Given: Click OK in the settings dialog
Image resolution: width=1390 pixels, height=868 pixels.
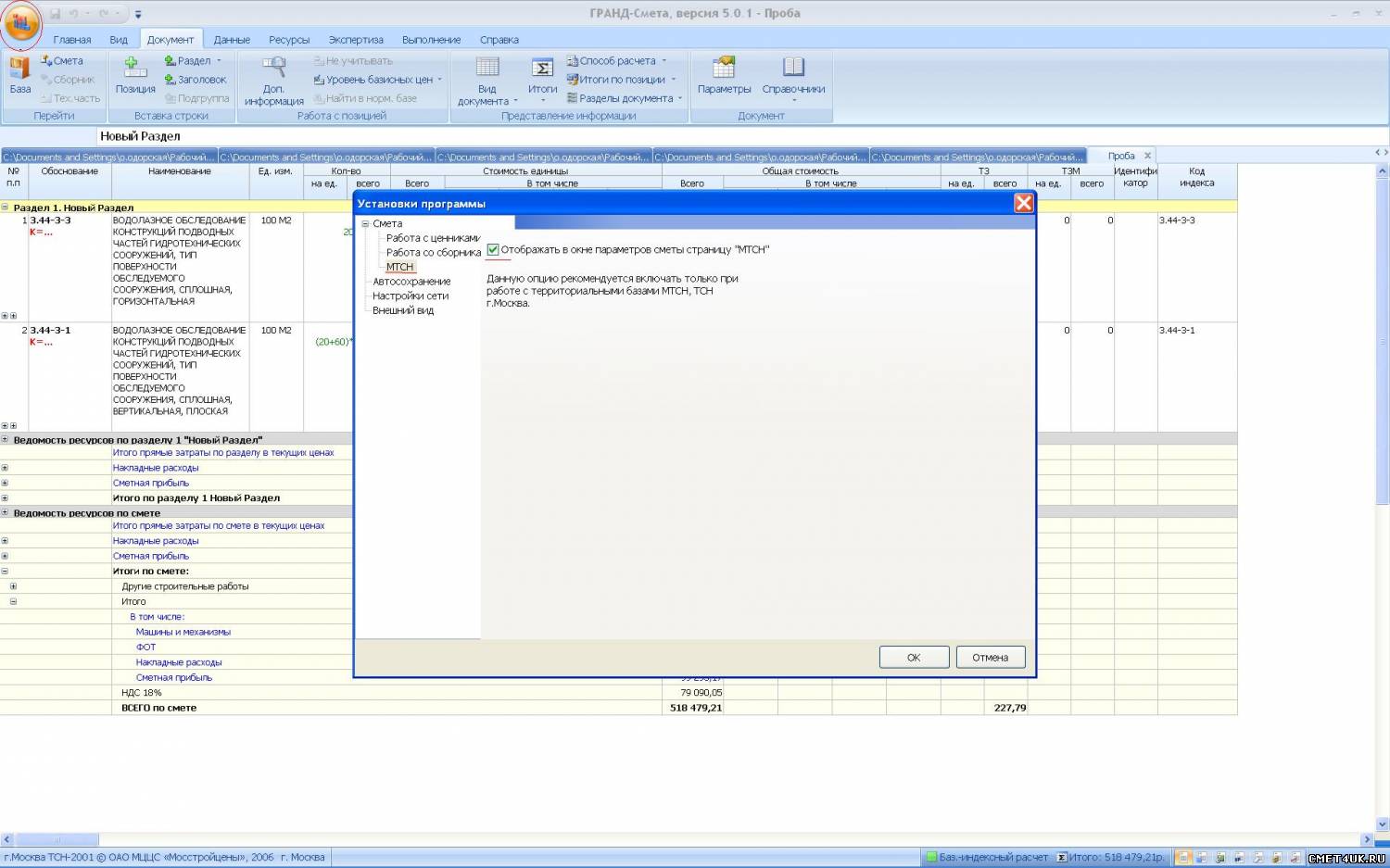Looking at the screenshot, I should click(914, 657).
